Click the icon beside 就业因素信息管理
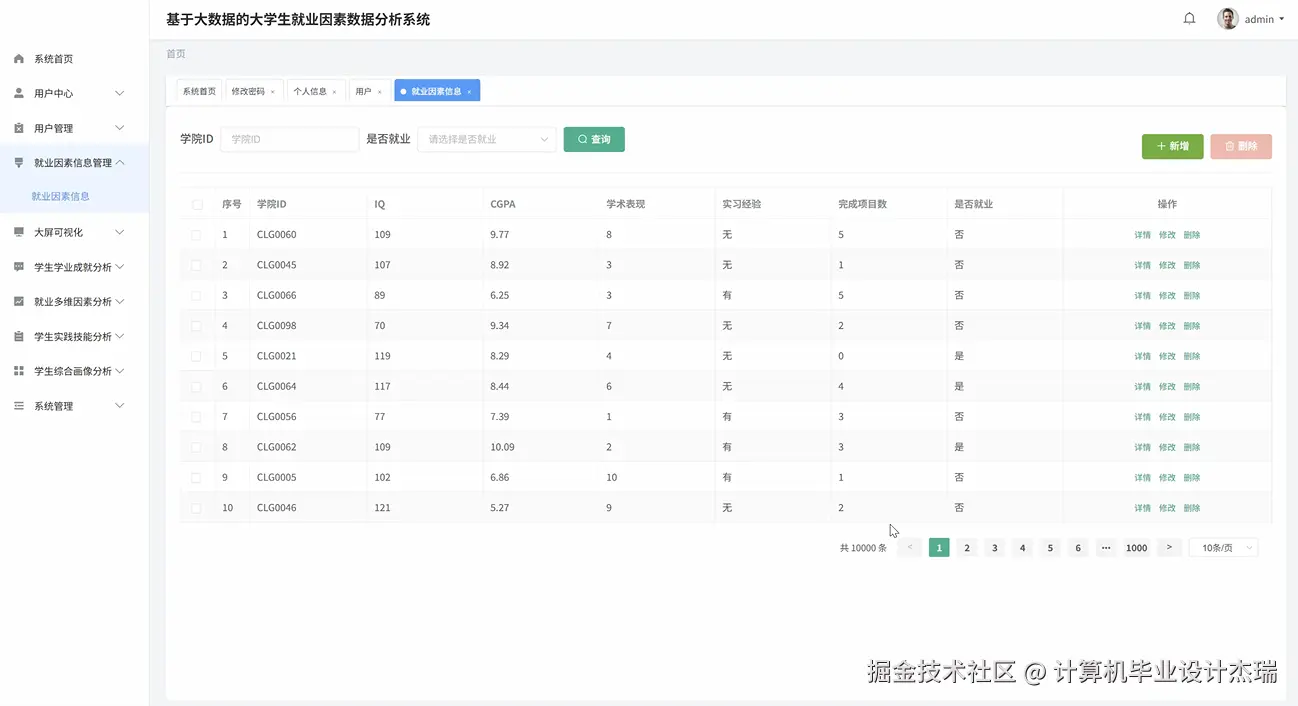Image resolution: width=1298 pixels, height=706 pixels. (18, 162)
